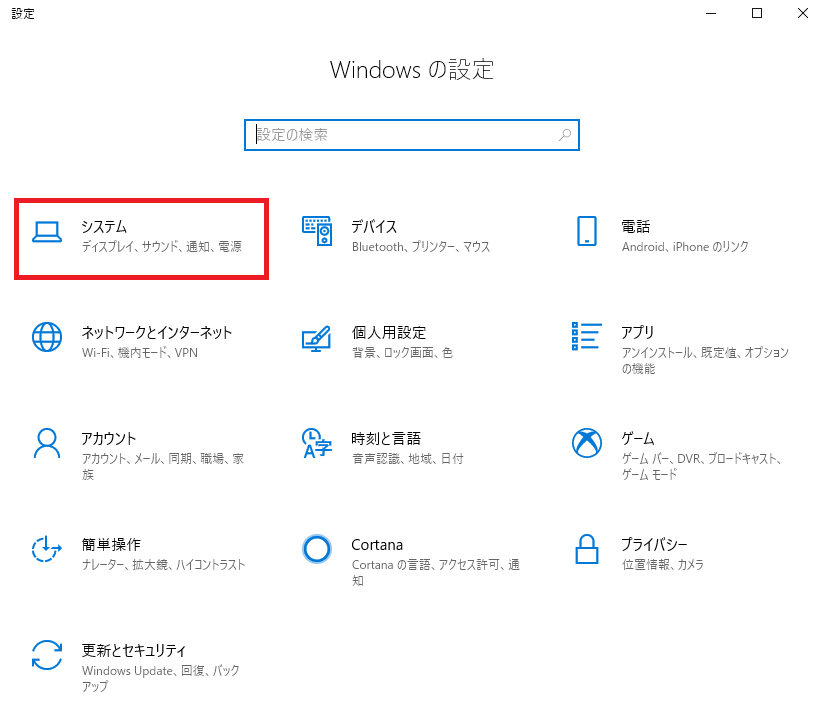821x711 pixels.
Task: Click the text アカウント、メール、同期、職場、家族
Action: pos(163,466)
